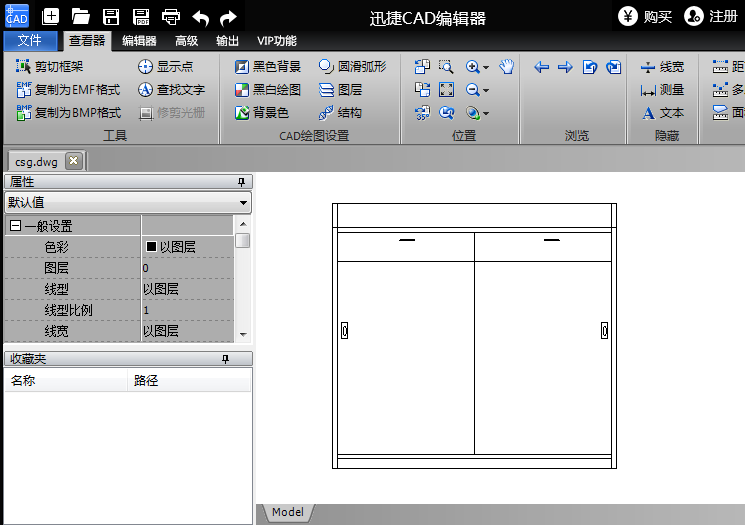
Task: Click the black color swatch in 色彩 row
Action: 152,247
